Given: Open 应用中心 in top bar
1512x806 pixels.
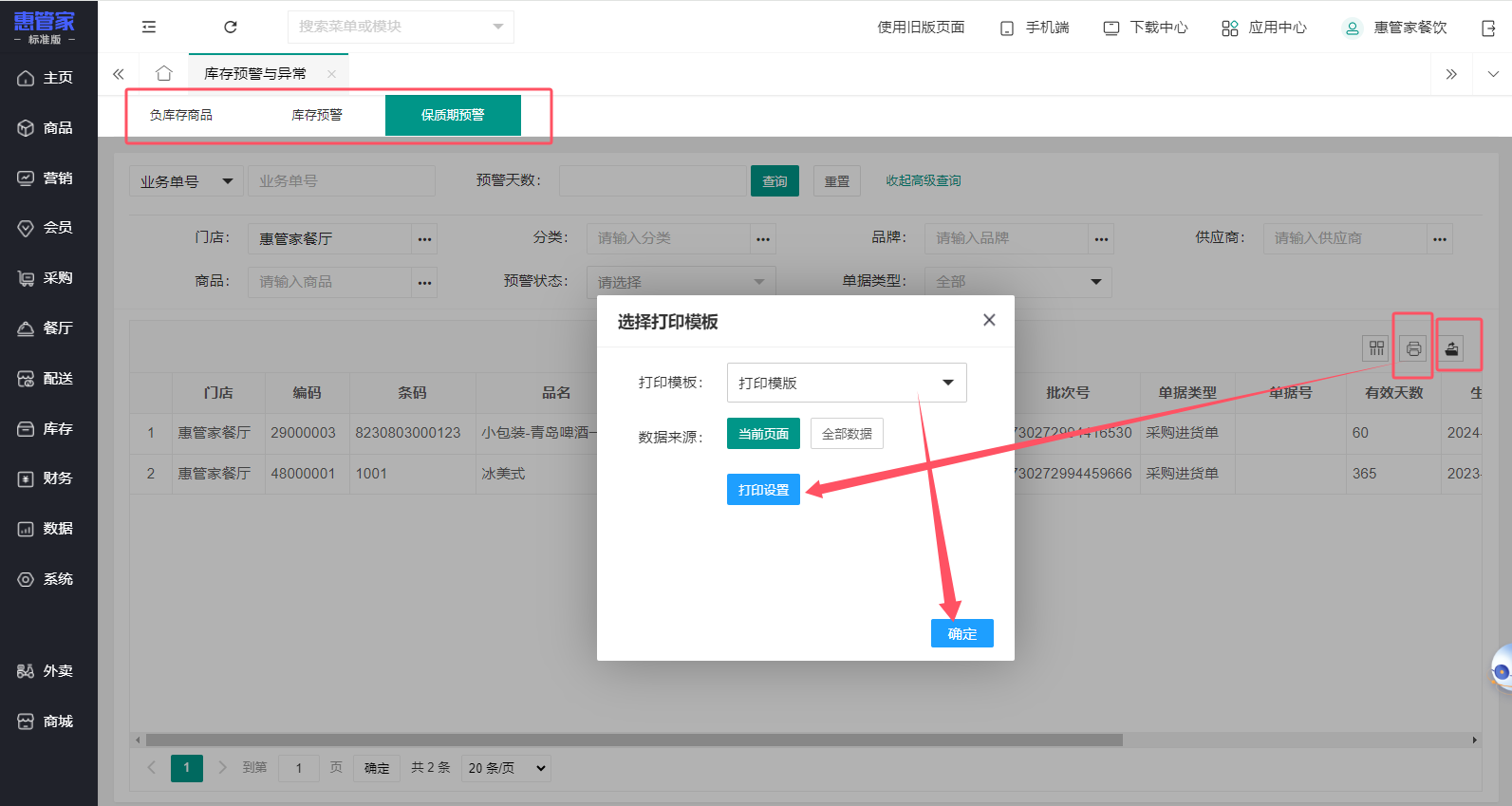Looking at the screenshot, I should click(x=1264, y=28).
